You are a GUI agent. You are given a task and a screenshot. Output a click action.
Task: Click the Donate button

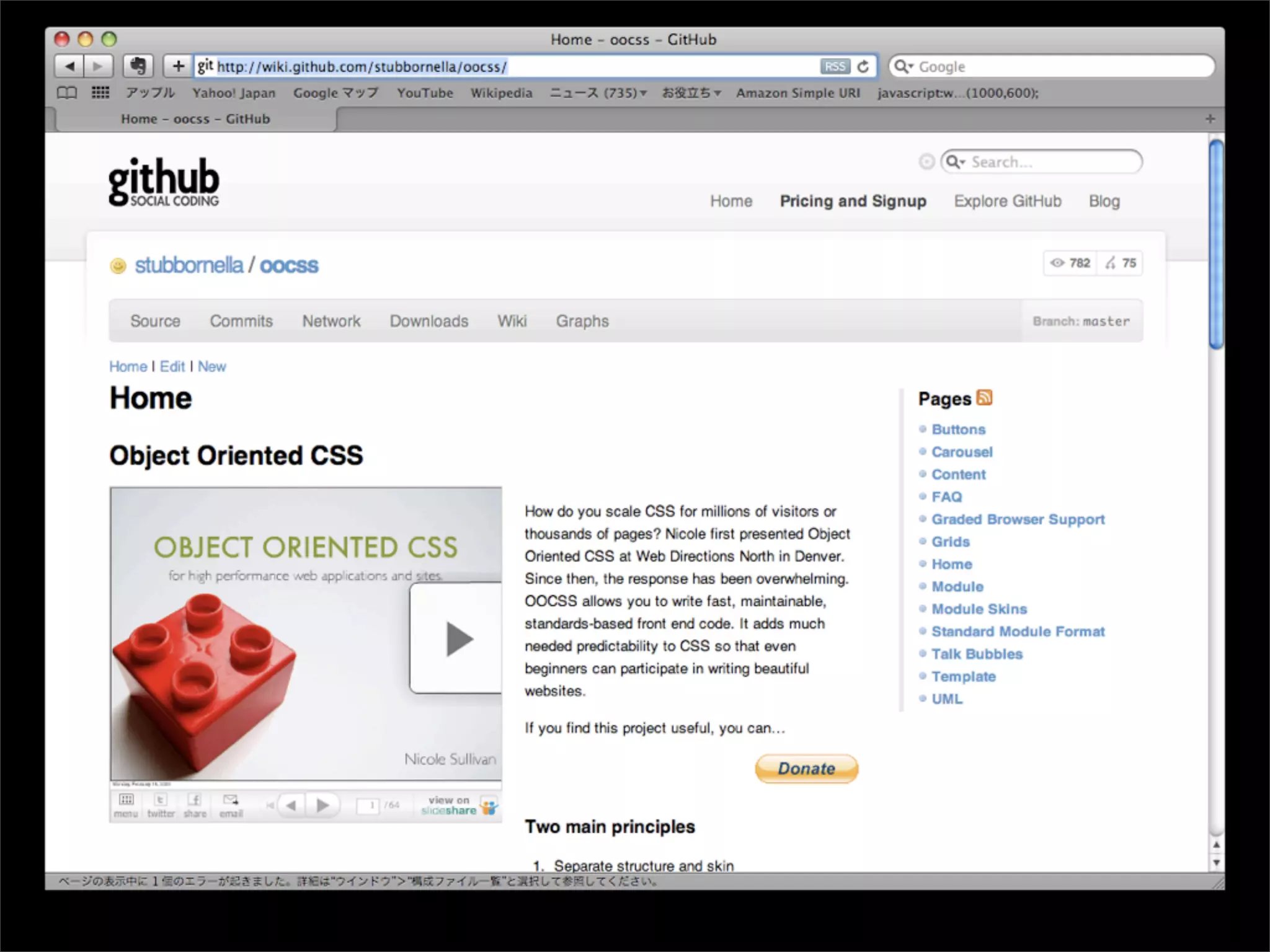coord(806,769)
